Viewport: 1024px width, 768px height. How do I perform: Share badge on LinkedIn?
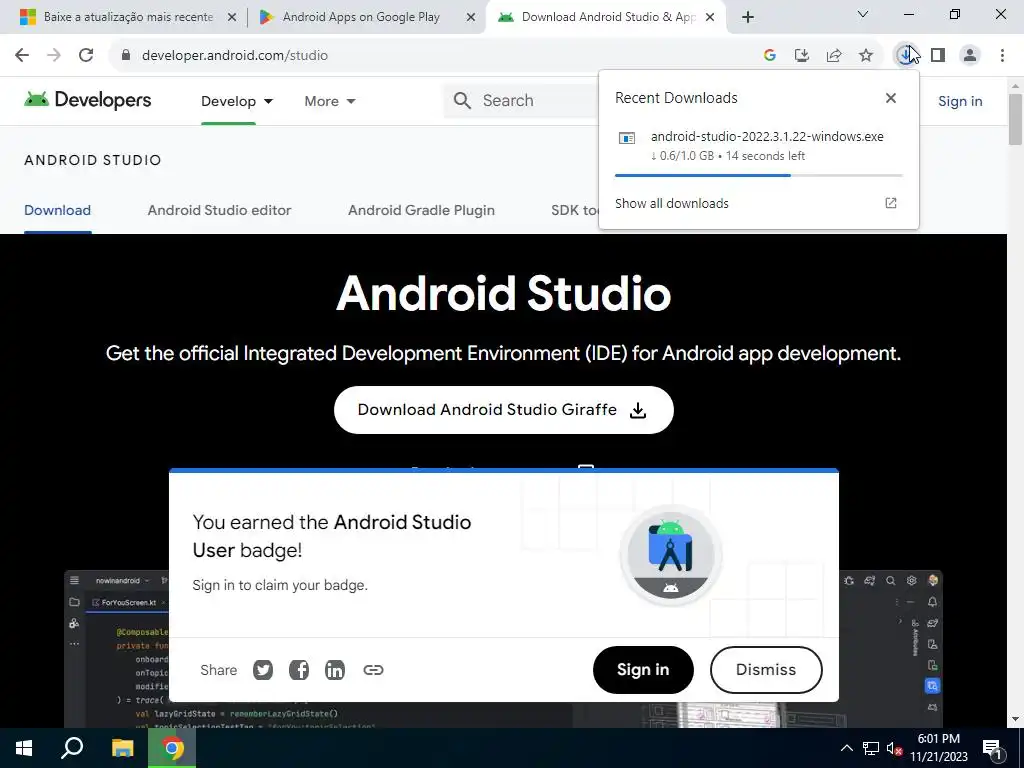tap(335, 670)
